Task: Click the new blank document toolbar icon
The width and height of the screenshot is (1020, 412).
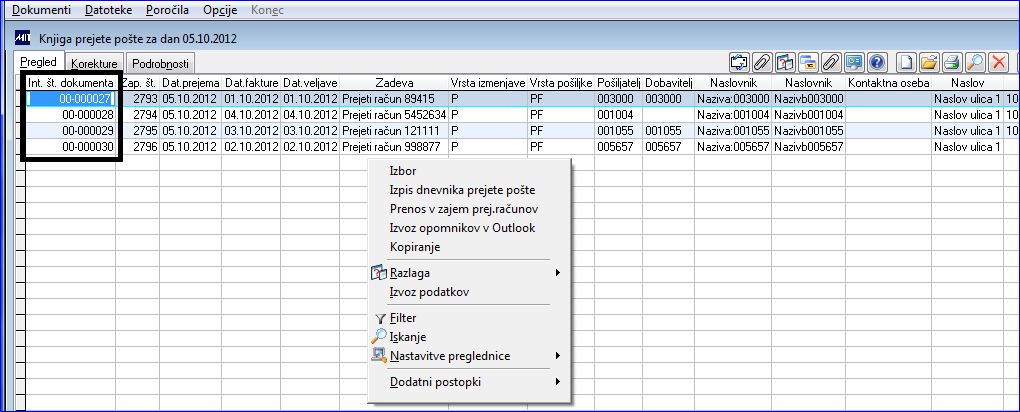Action: click(906, 62)
